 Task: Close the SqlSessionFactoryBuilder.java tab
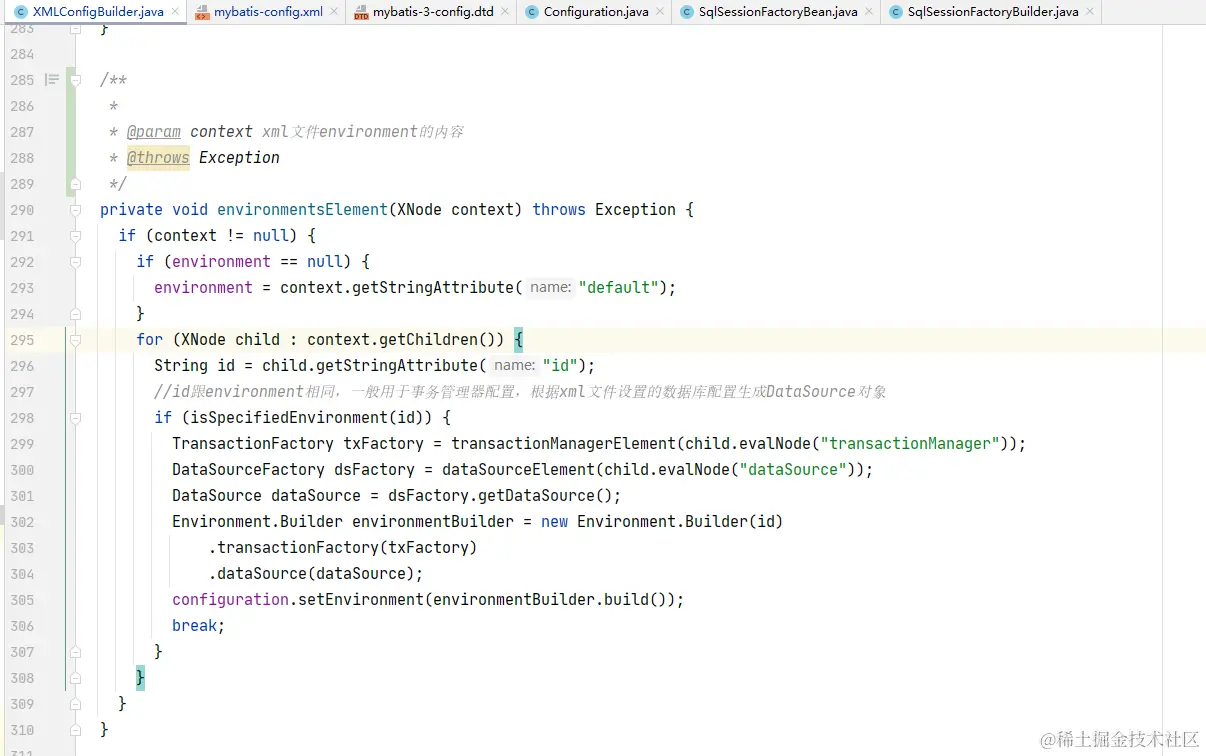click(x=1090, y=12)
